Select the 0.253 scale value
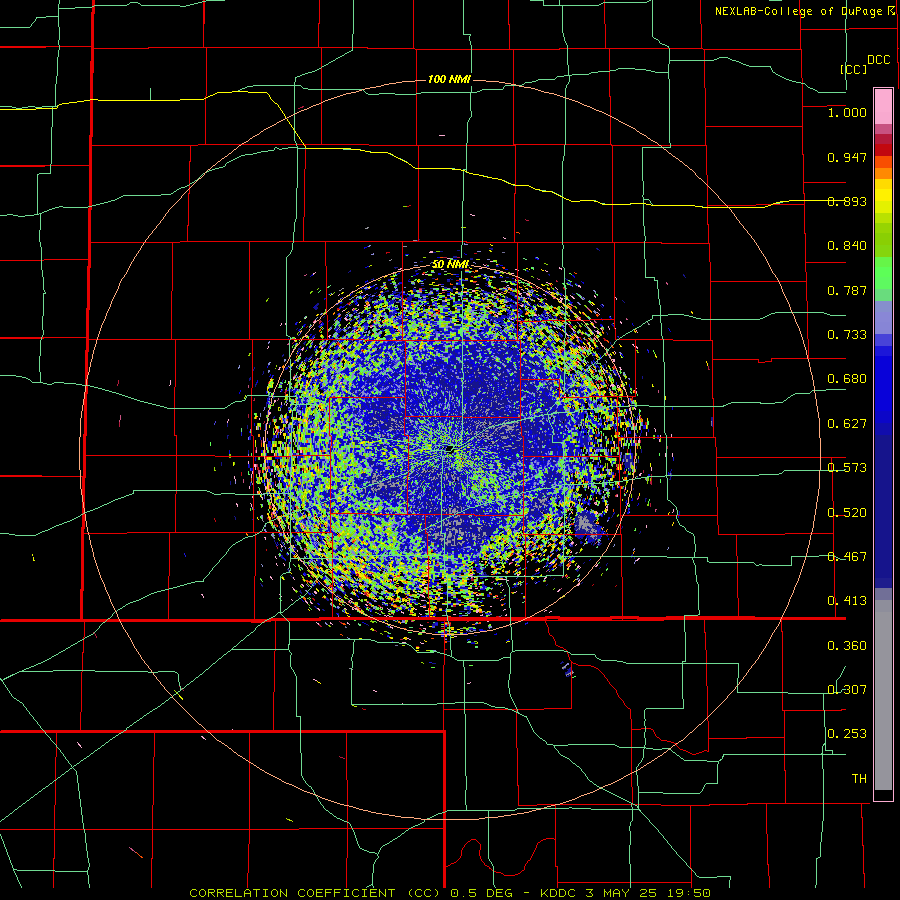900x900 pixels. [847, 734]
